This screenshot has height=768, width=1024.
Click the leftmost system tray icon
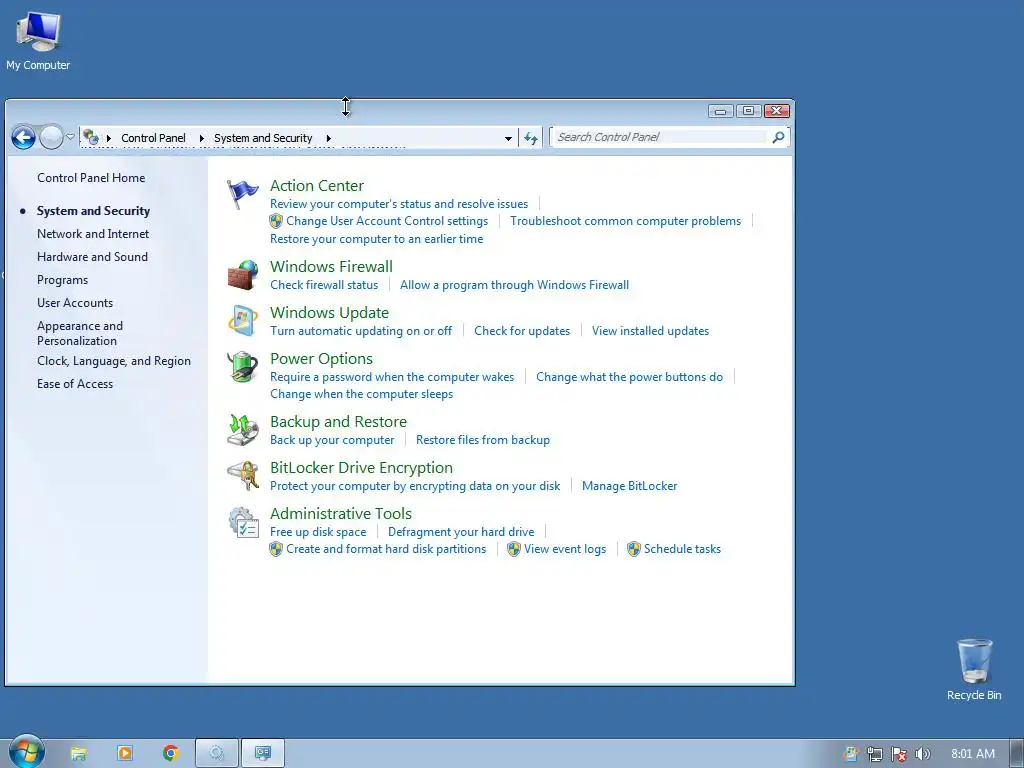[x=850, y=754]
